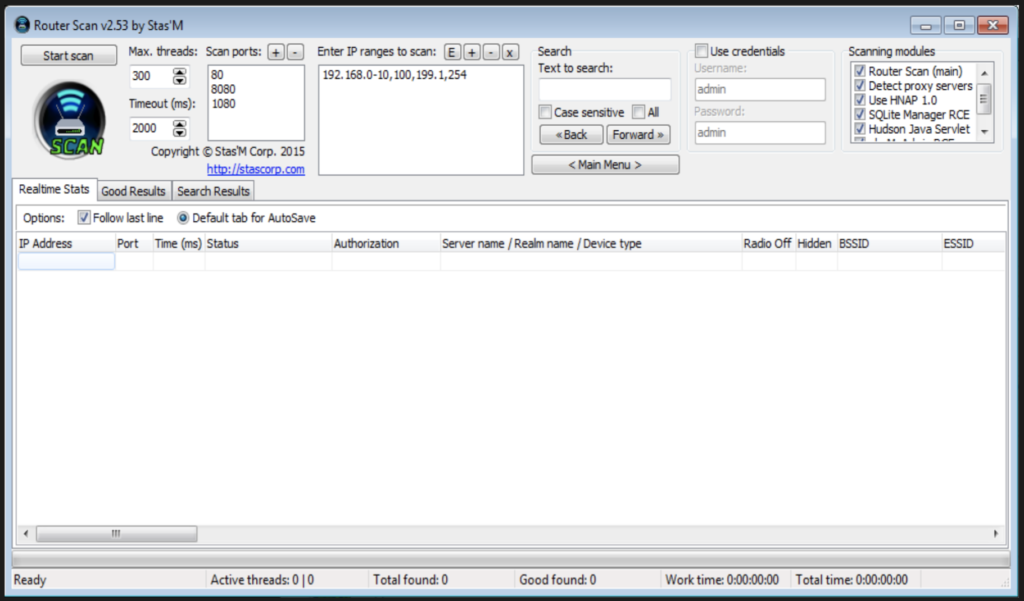
Task: Click the Max. threads input field
Action: coord(151,76)
